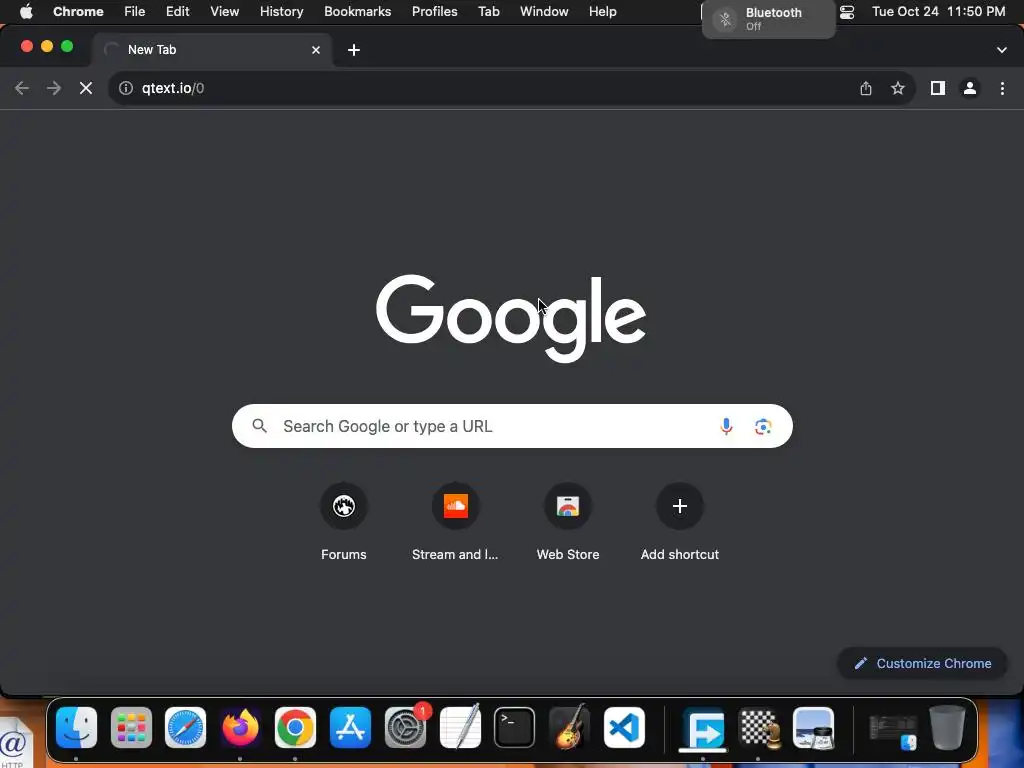The width and height of the screenshot is (1024, 768).
Task: Go back to the previous page
Action: coord(22,88)
